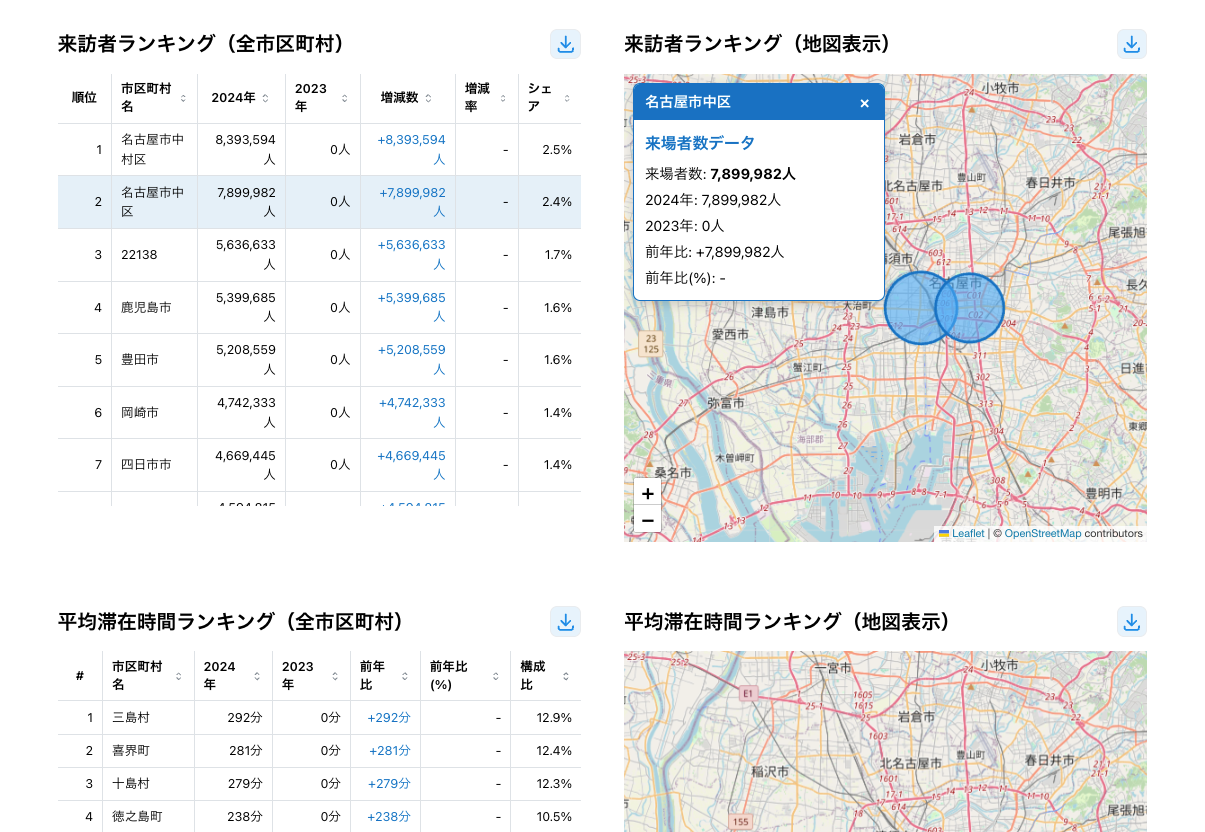Click the +5,208,559人 change value
The image size is (1205, 832).
(x=412, y=359)
